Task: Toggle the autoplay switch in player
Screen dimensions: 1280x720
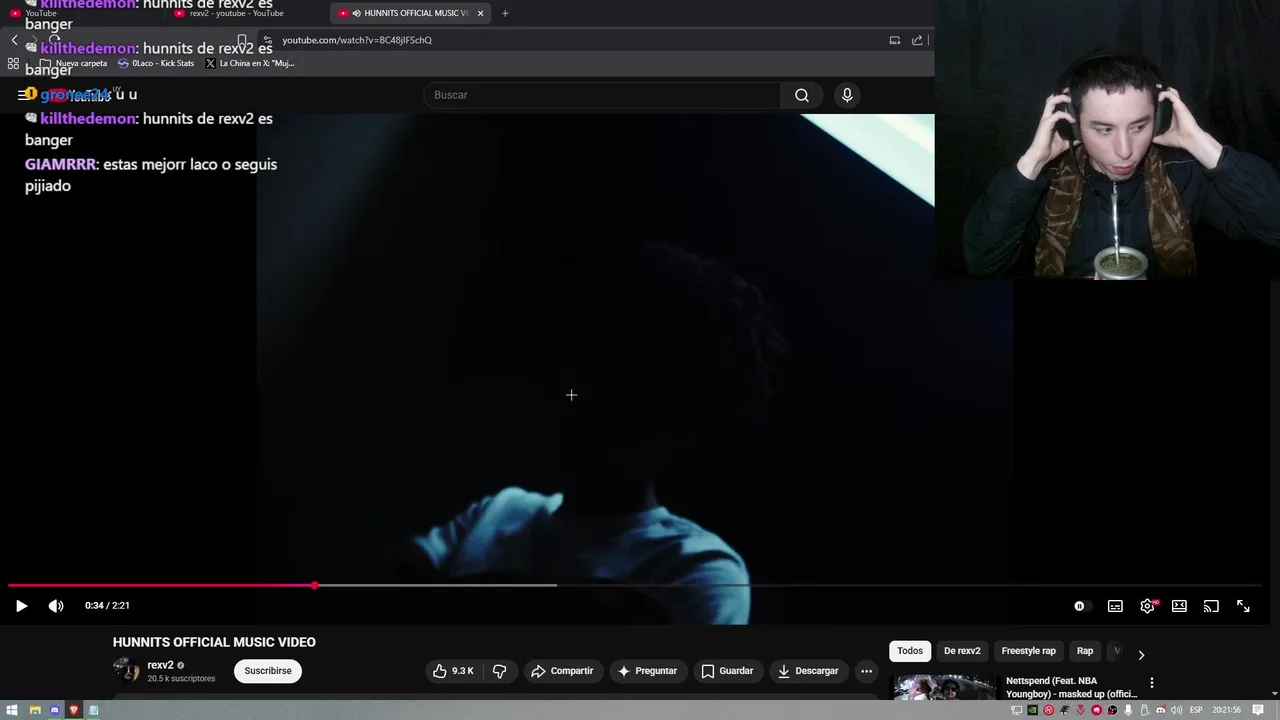Action: (x=1080, y=606)
